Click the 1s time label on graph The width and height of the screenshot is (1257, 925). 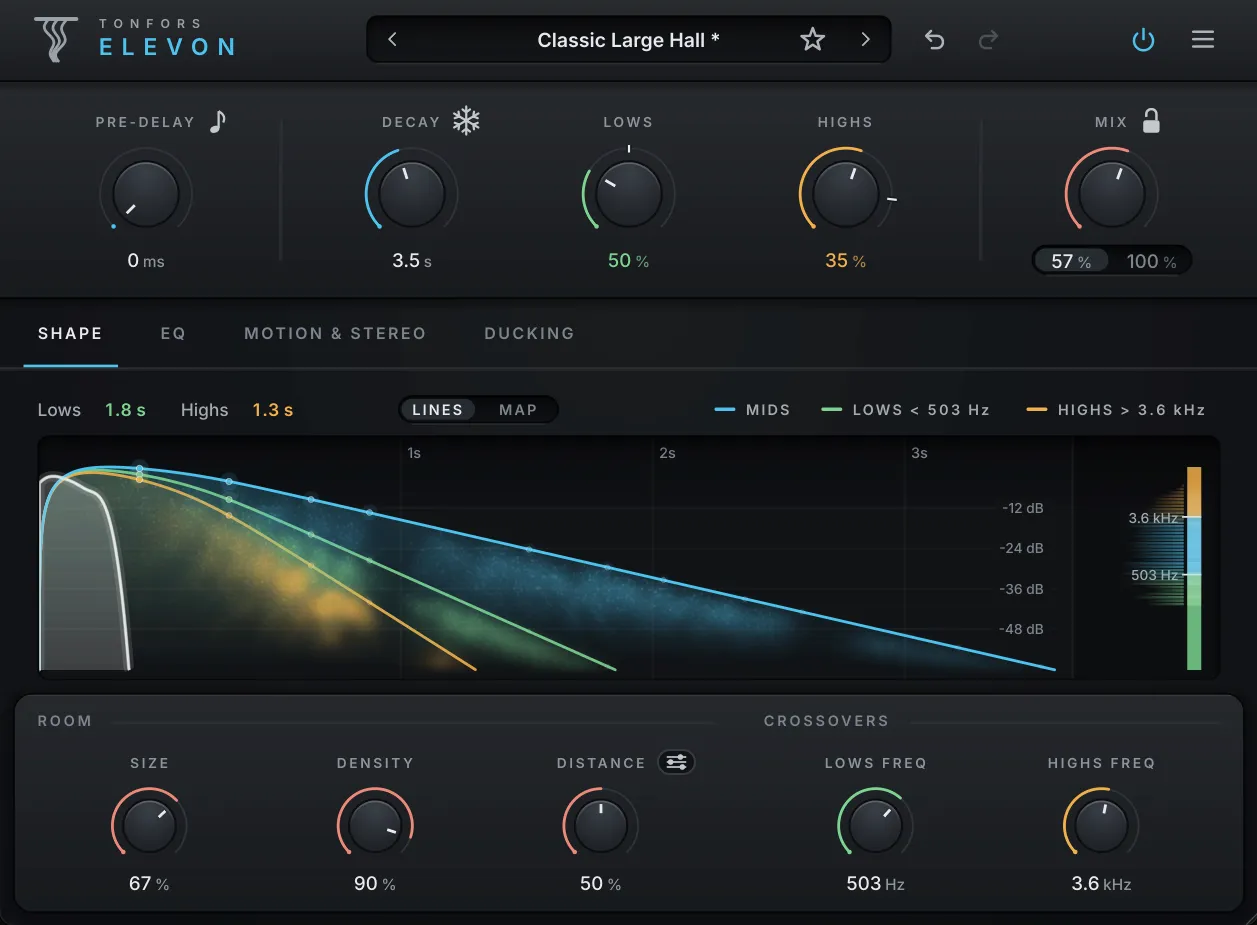(x=414, y=453)
